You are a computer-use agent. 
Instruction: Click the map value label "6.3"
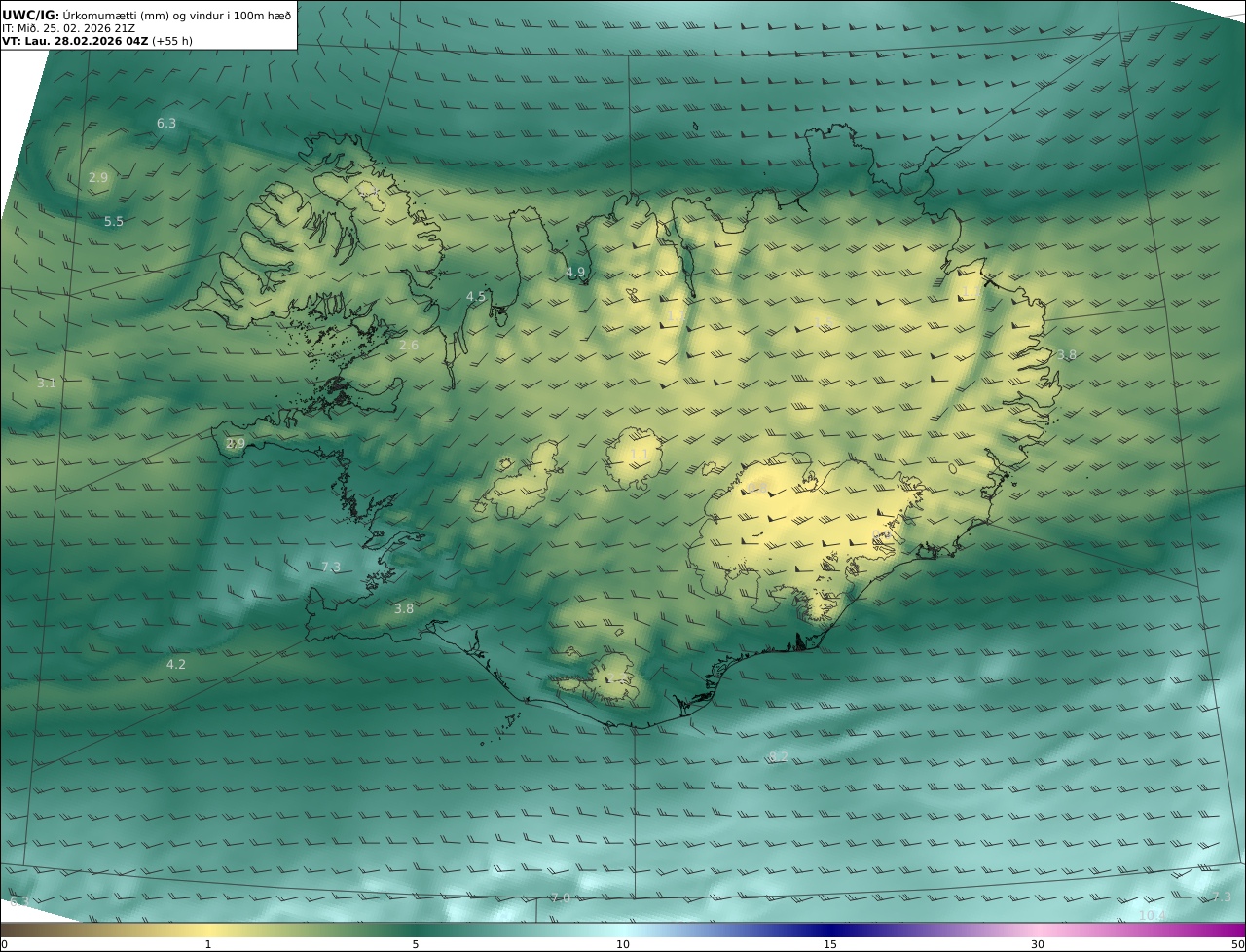166,124
